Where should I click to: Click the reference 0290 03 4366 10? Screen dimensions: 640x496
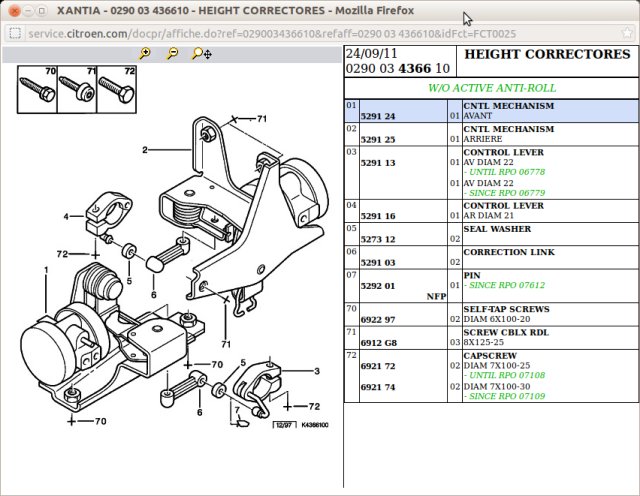398,69
